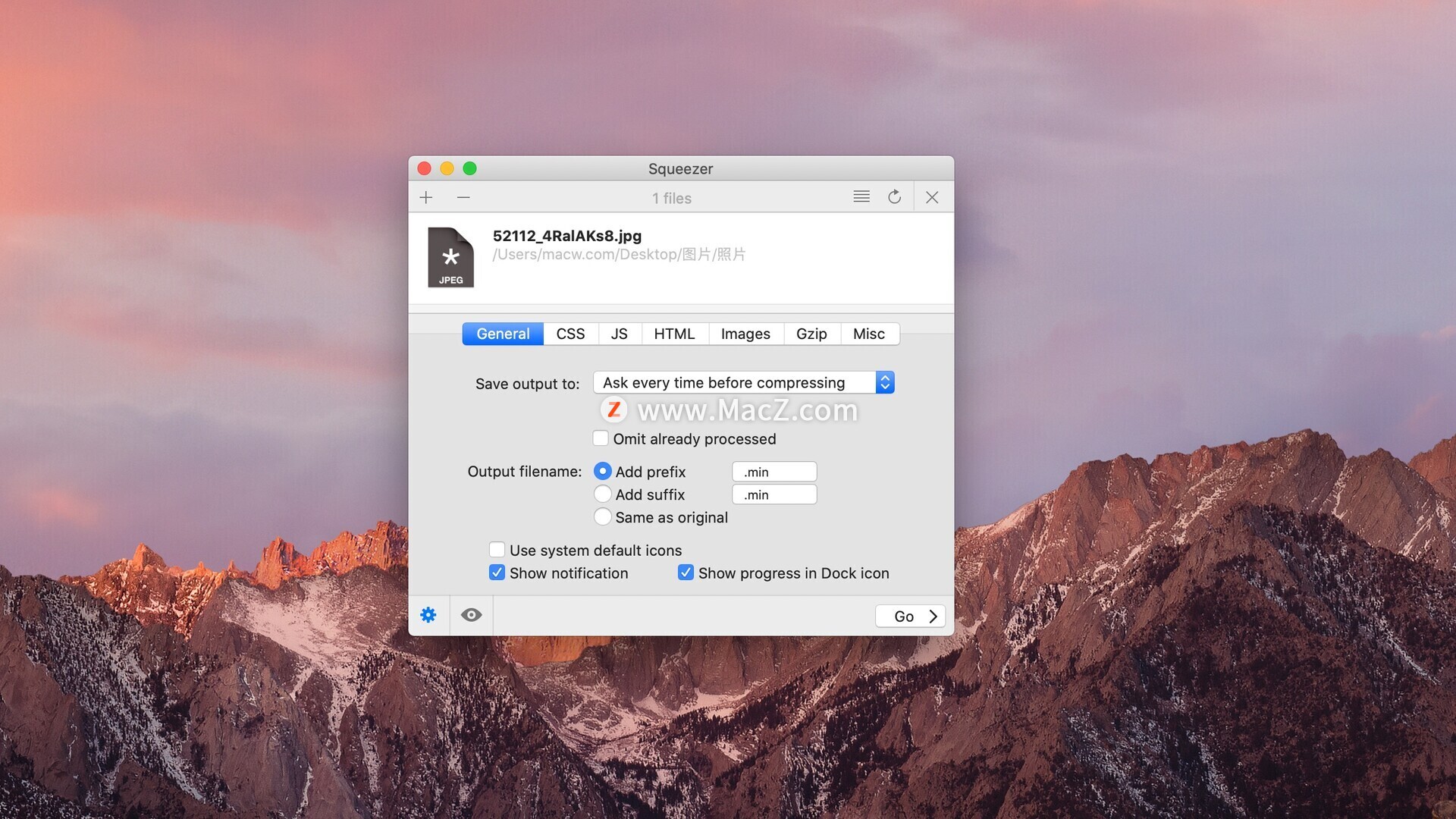Zoom Squeezer window with green button
The height and width of the screenshot is (819, 1456).
click(x=470, y=168)
